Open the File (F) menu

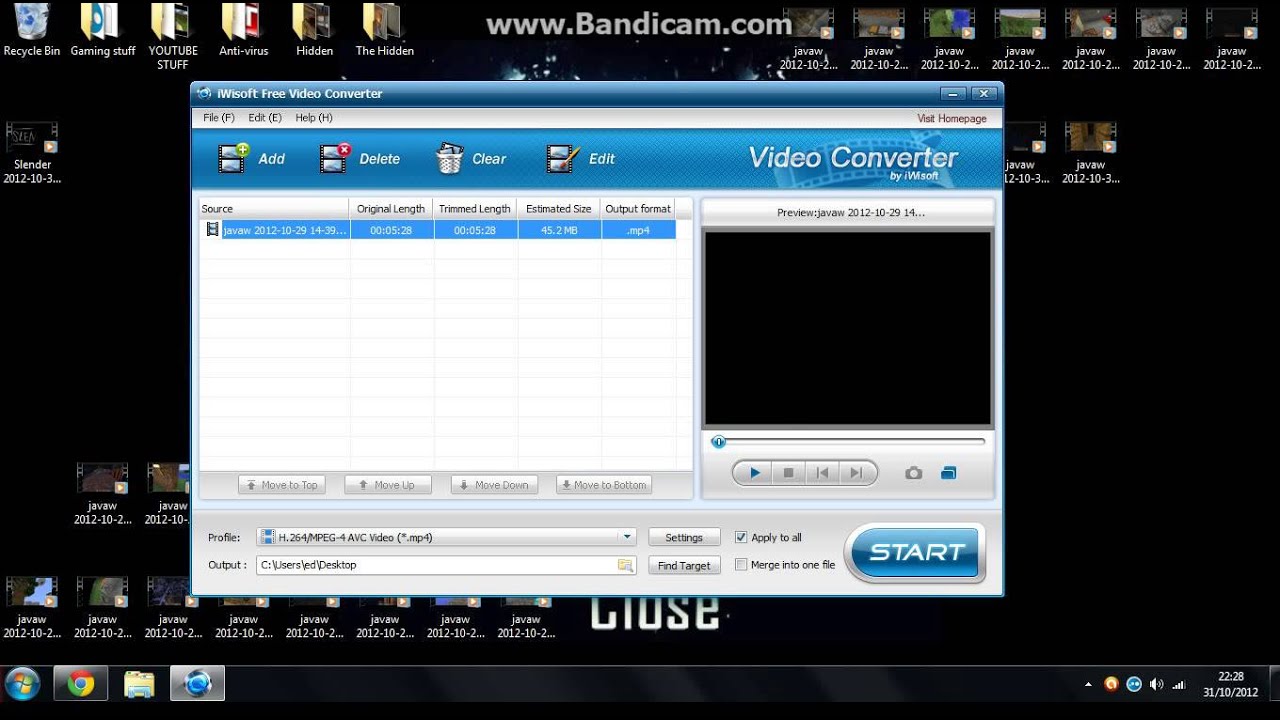click(218, 118)
